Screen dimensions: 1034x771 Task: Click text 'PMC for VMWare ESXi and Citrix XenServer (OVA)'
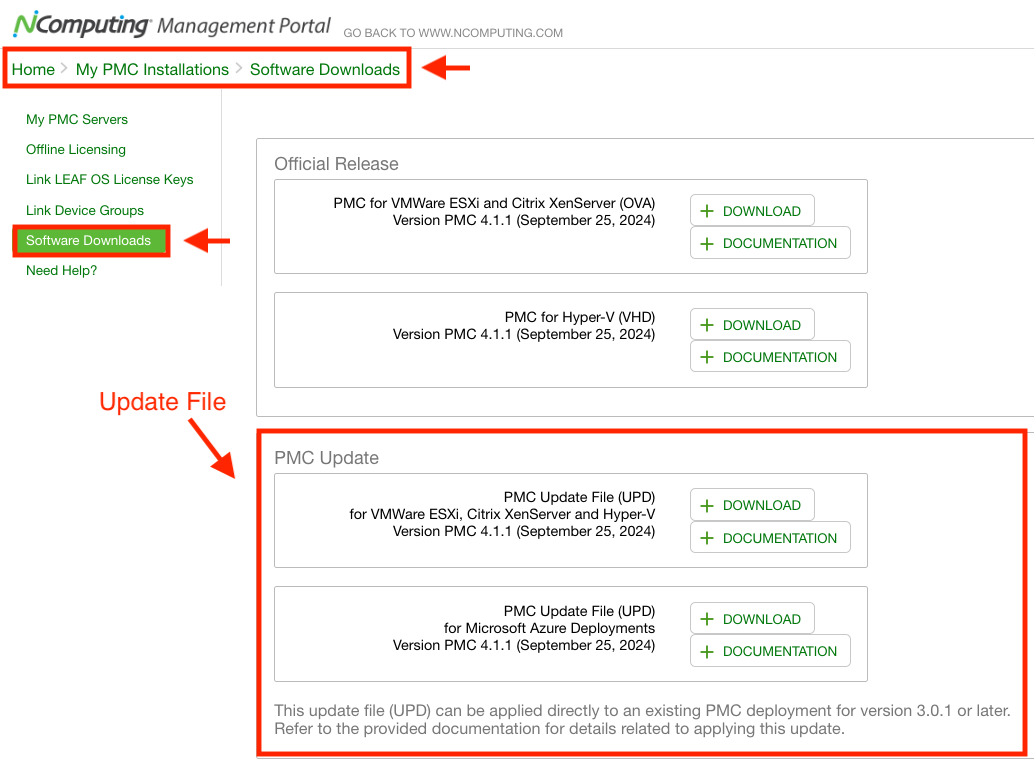tap(494, 203)
